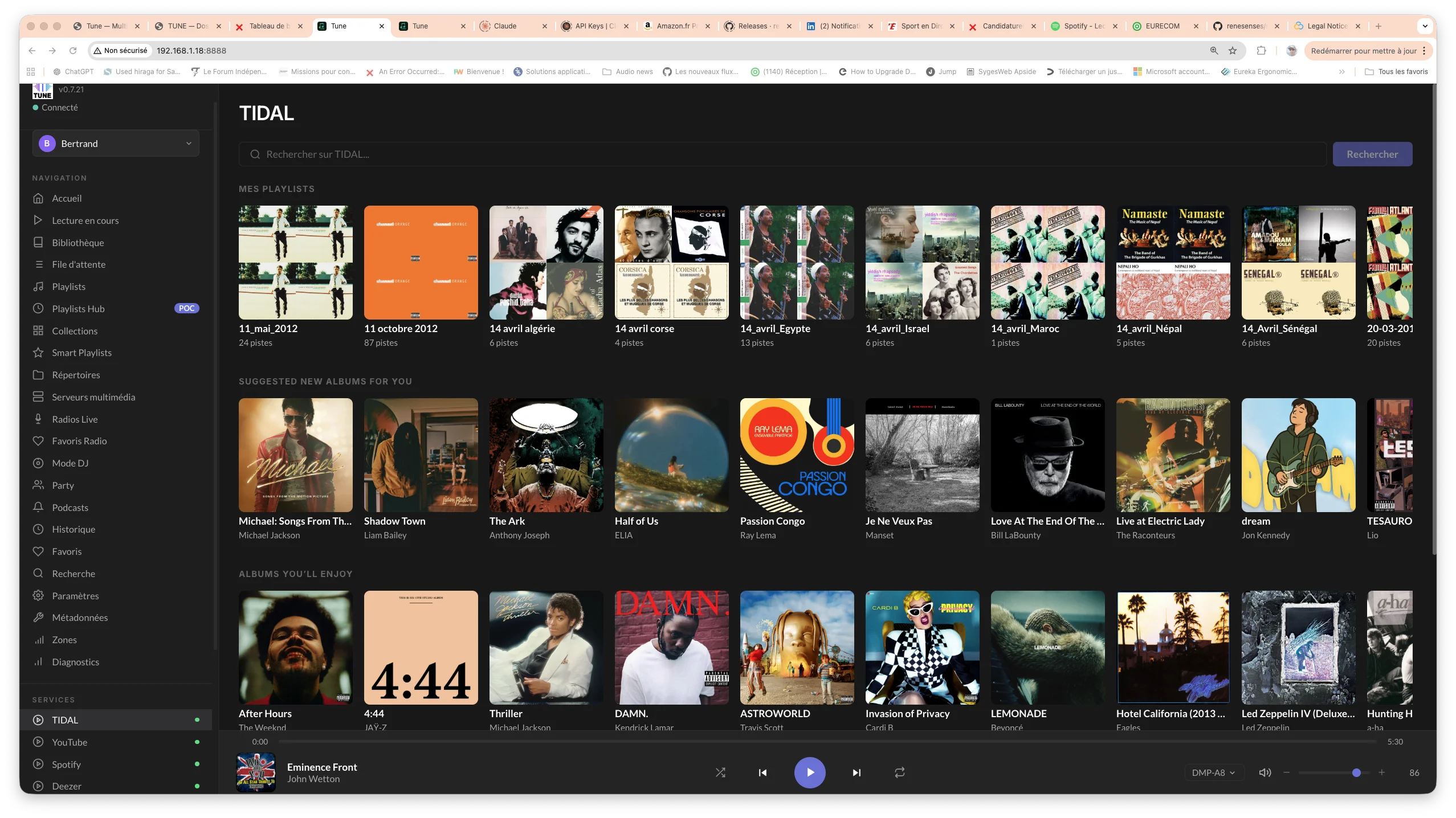Open Podcasts in the sidebar
Screen dimensions: 1456x818
(116, 508)
